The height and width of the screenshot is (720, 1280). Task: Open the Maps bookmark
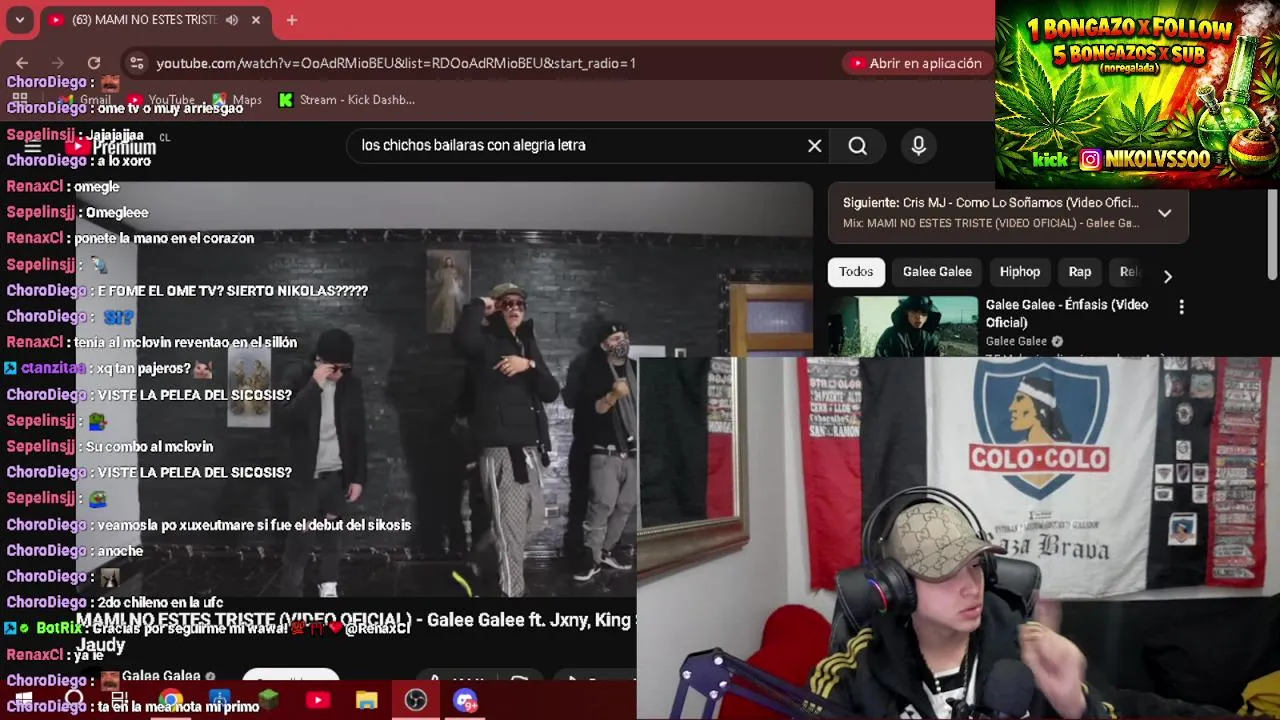(x=237, y=99)
